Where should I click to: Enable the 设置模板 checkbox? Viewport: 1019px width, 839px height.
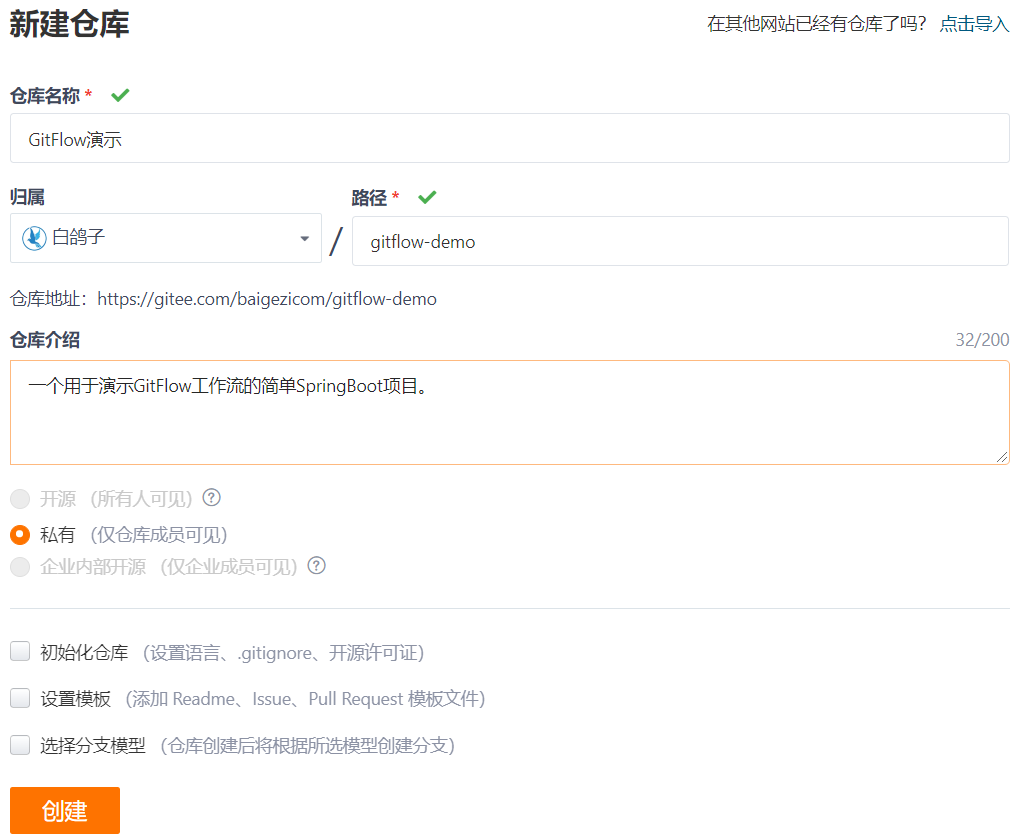[20, 698]
